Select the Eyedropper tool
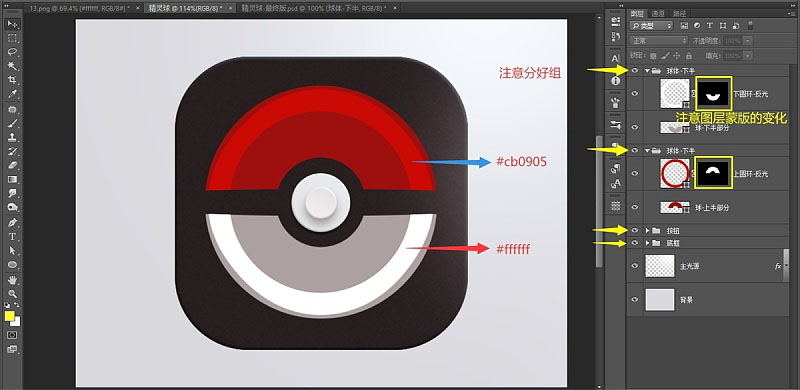Screen dimensions: 800x390 (13, 94)
